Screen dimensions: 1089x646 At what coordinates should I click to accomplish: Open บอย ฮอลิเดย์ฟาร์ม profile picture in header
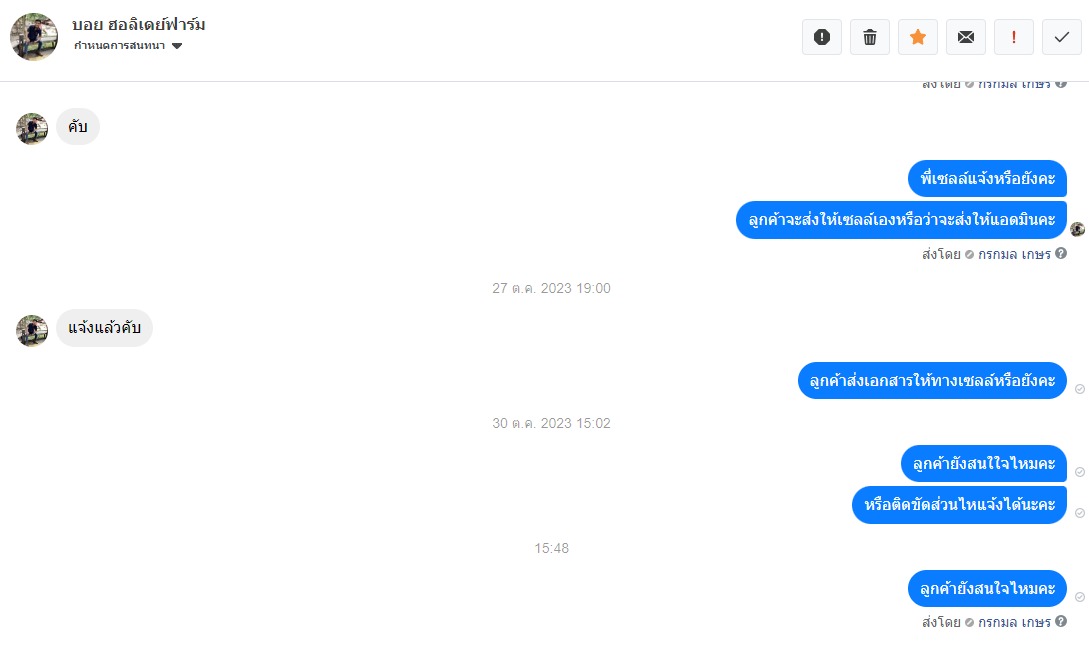[34, 37]
